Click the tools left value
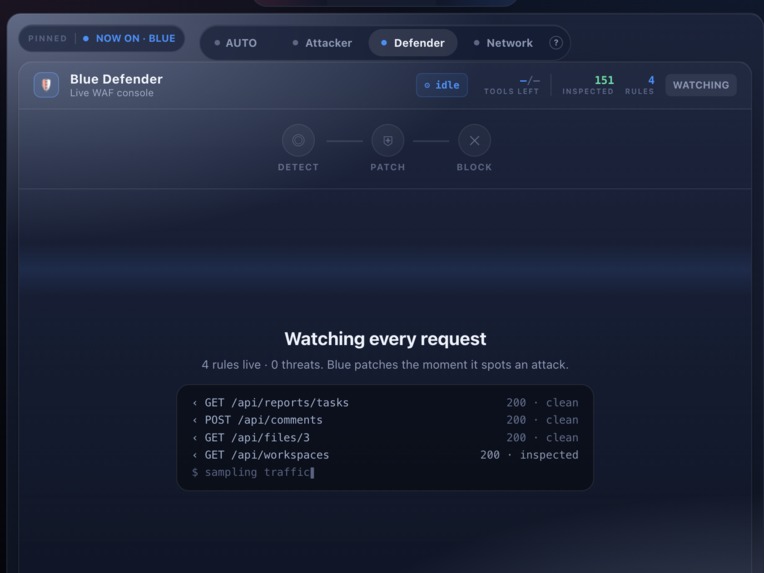This screenshot has height=573, width=764. [x=529, y=80]
